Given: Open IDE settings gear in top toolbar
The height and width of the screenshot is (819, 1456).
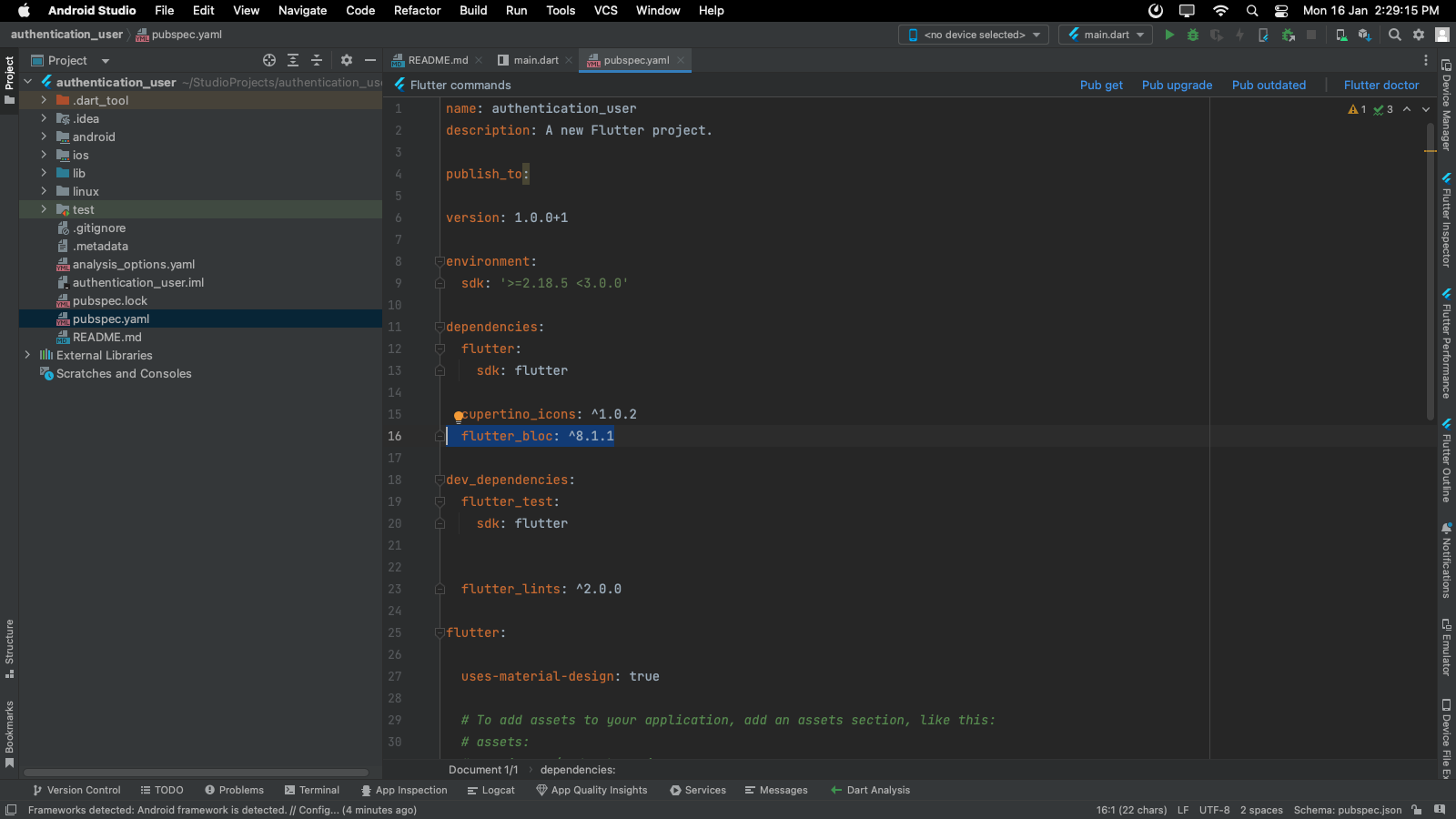Looking at the screenshot, I should pos(1419,35).
